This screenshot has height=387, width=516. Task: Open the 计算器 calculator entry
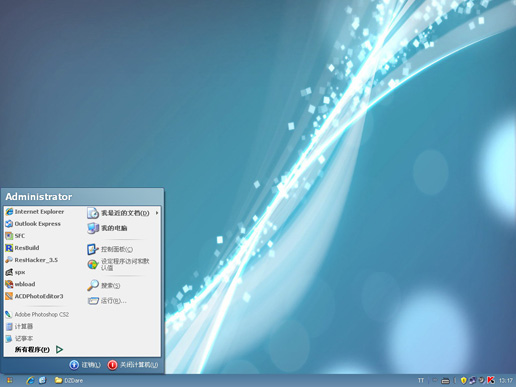[19, 326]
